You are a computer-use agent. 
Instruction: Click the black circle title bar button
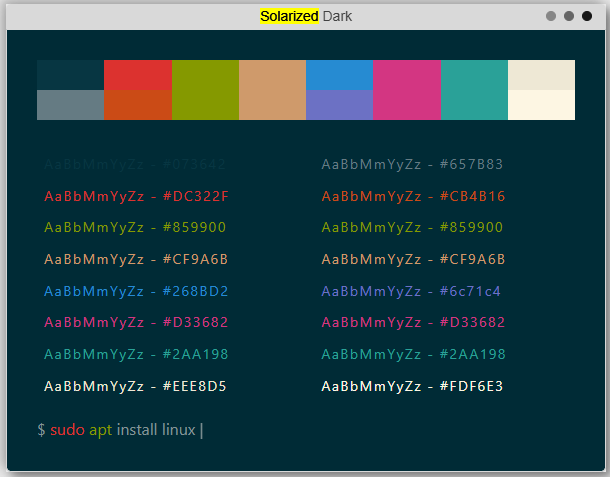(587, 16)
